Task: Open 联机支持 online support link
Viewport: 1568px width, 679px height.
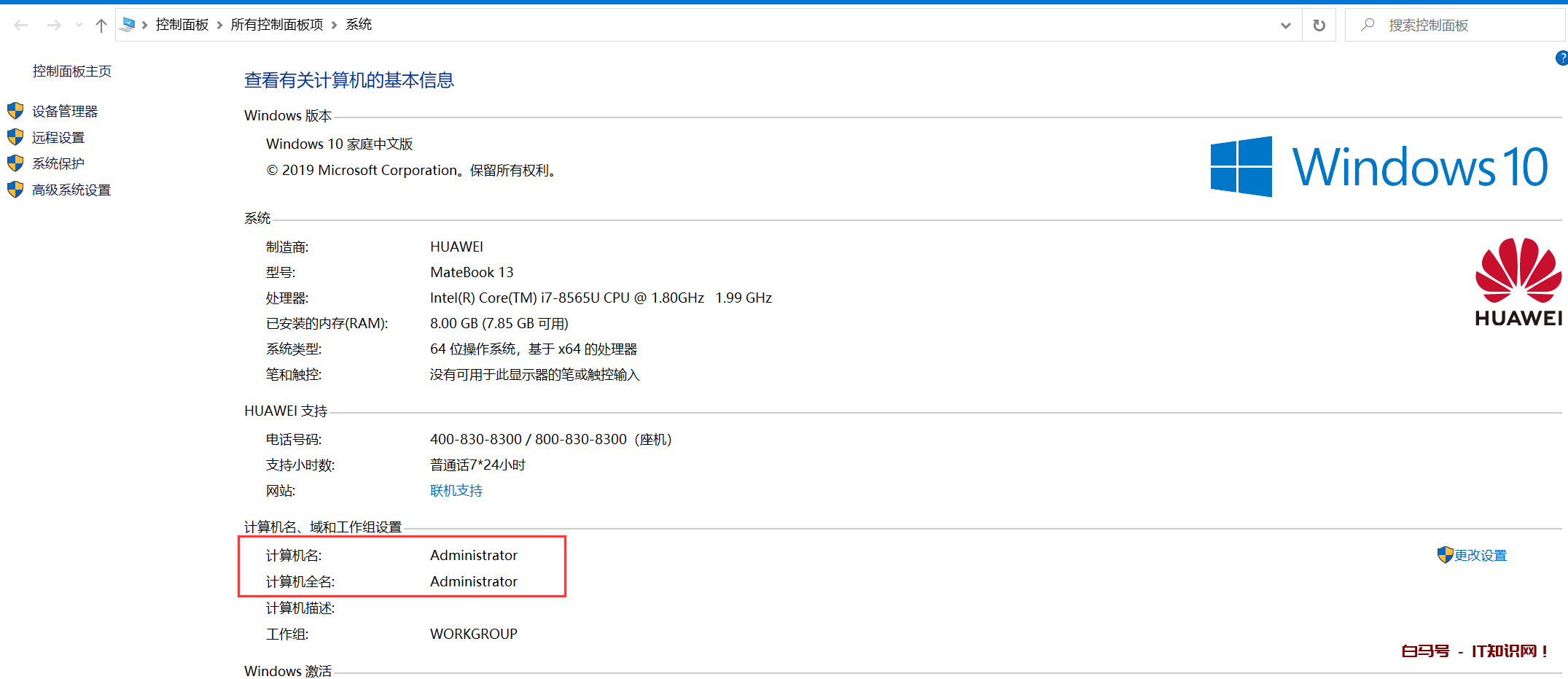Action: tap(456, 490)
